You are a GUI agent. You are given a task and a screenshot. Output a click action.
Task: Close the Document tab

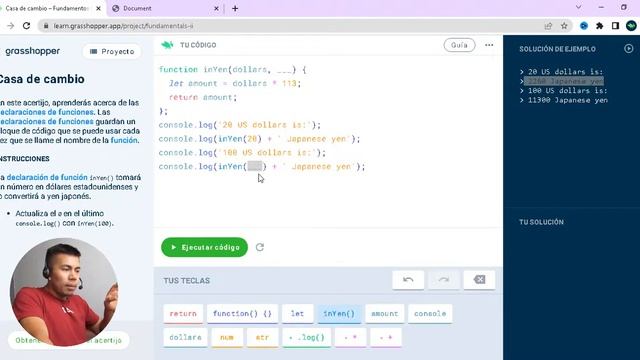tap(216, 8)
